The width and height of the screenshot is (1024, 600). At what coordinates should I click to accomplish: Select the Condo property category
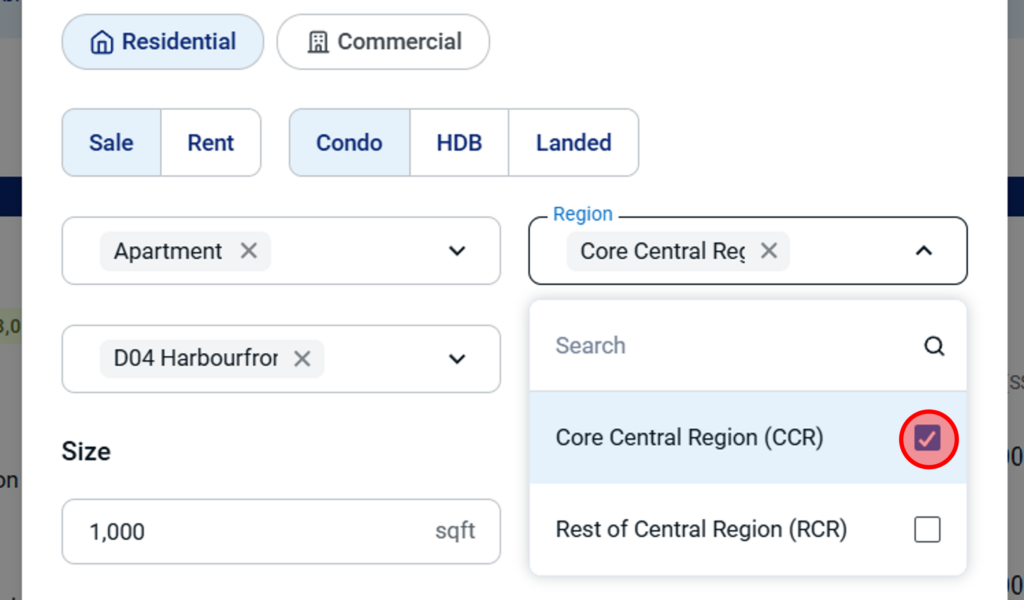[349, 143]
